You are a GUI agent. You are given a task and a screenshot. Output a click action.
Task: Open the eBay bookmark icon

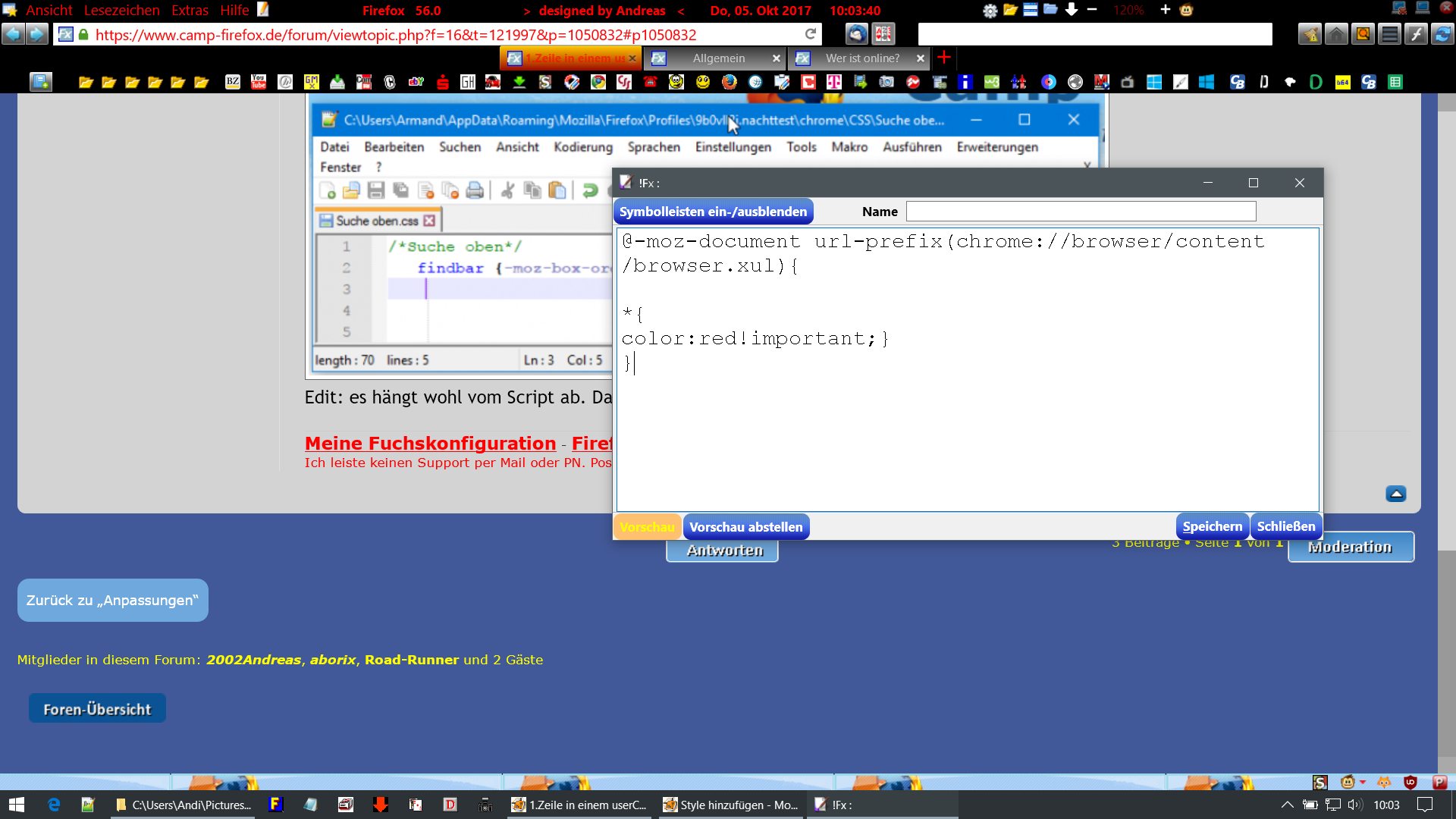tap(416, 82)
